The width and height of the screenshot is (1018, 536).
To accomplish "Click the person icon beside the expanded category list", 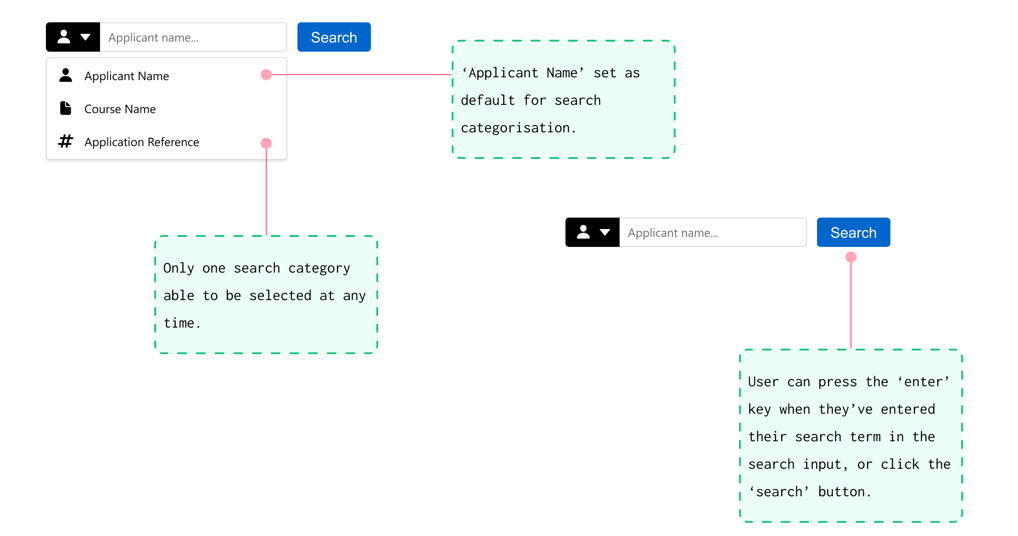I will (x=64, y=37).
